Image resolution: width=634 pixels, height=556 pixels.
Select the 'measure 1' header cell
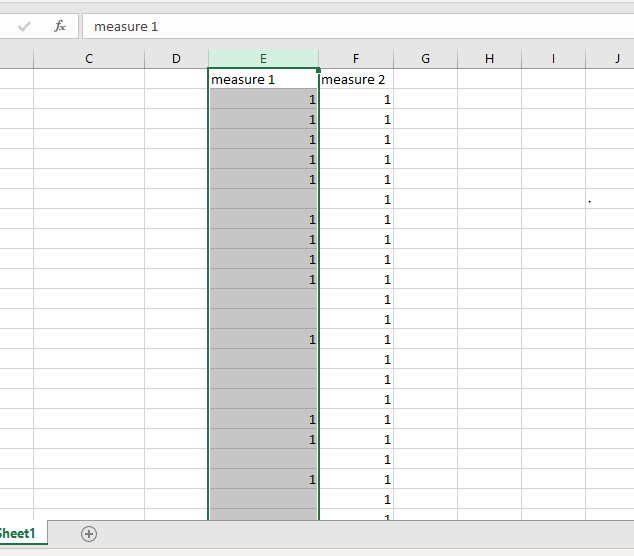point(263,79)
